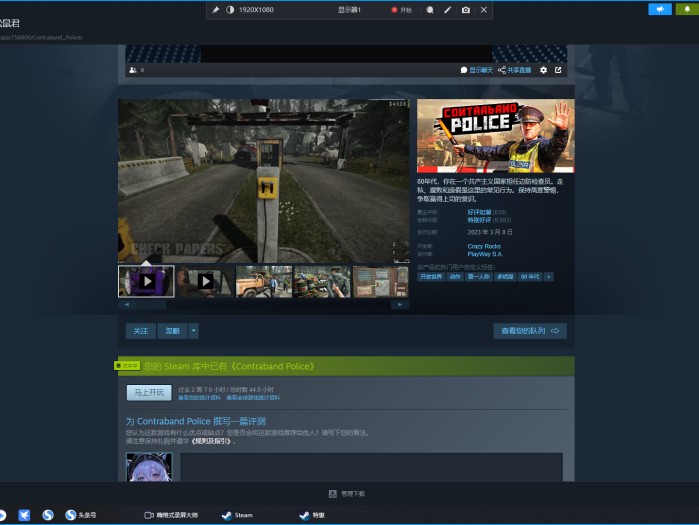Image resolution: width=699 pixels, height=525 pixels.
Task: Click the plus button to add tags
Action: (549, 277)
